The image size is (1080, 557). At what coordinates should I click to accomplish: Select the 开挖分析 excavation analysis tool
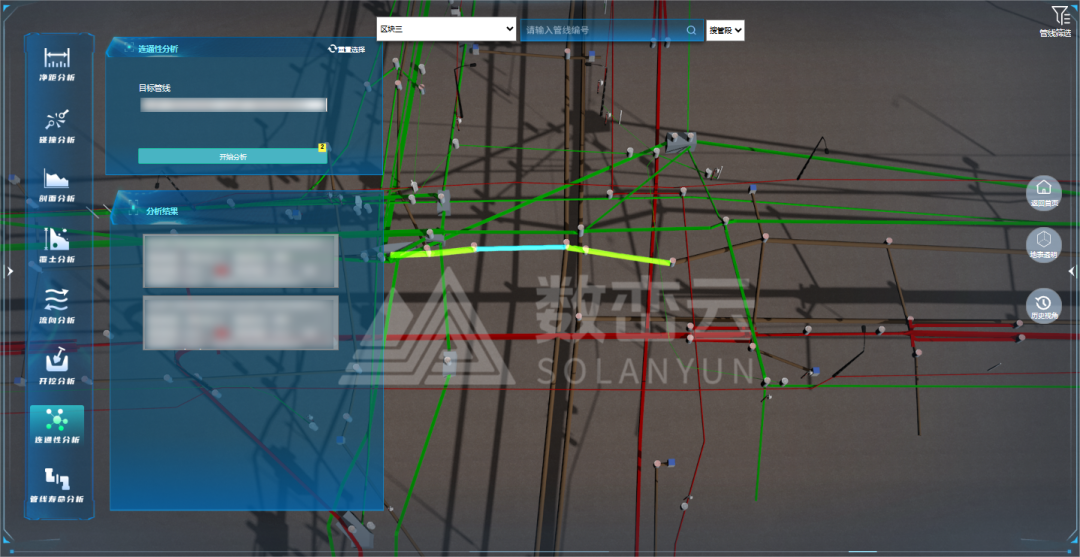[56, 366]
